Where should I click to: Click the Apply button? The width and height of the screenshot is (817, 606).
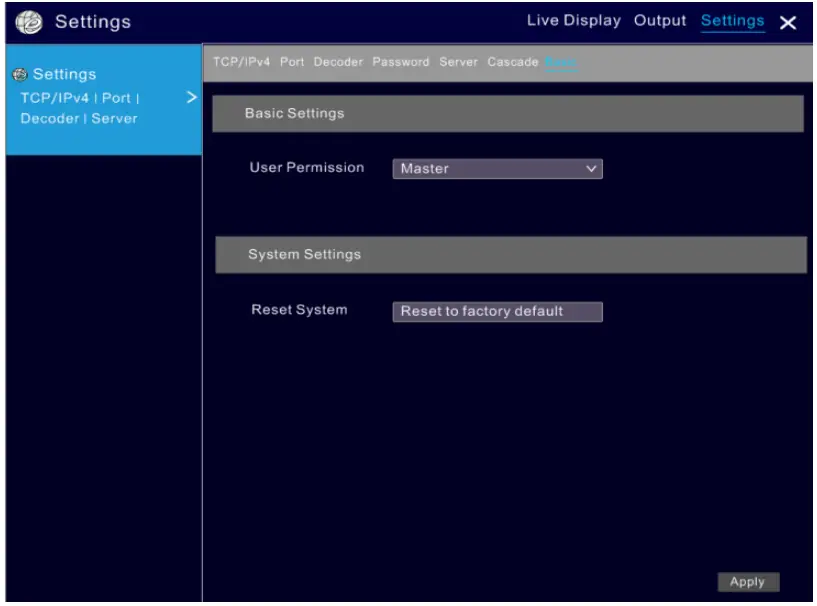pyautogui.click(x=748, y=582)
